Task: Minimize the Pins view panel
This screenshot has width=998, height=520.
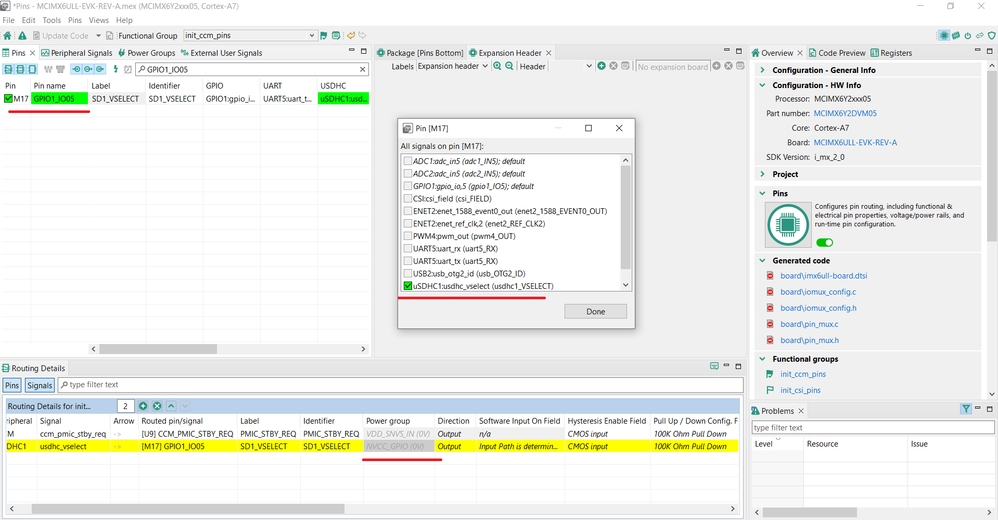Action: pyautogui.click(x=351, y=51)
